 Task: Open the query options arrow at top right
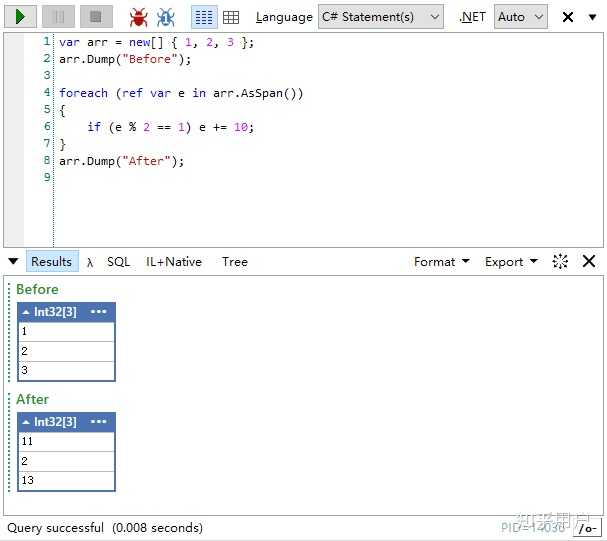click(592, 17)
